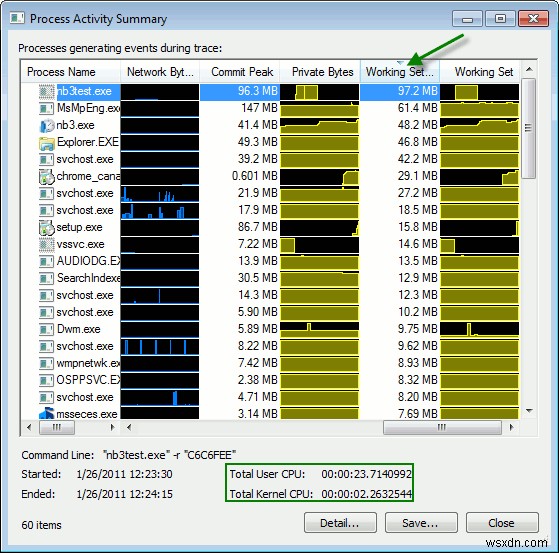Click the 60 items count label
Viewport: 559px width, 553px height.
(41, 525)
